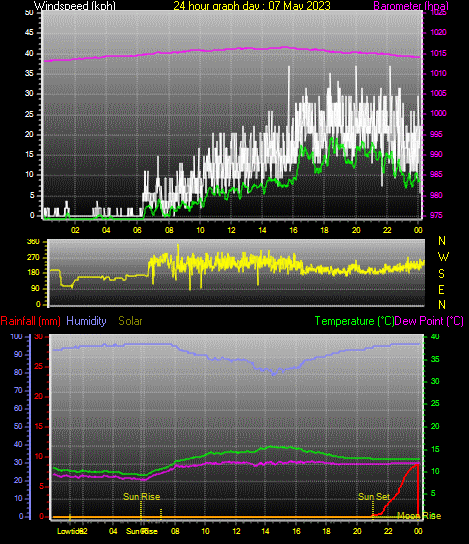
Task: Click the "45" value on the windspeed scale
Action: 29,33
